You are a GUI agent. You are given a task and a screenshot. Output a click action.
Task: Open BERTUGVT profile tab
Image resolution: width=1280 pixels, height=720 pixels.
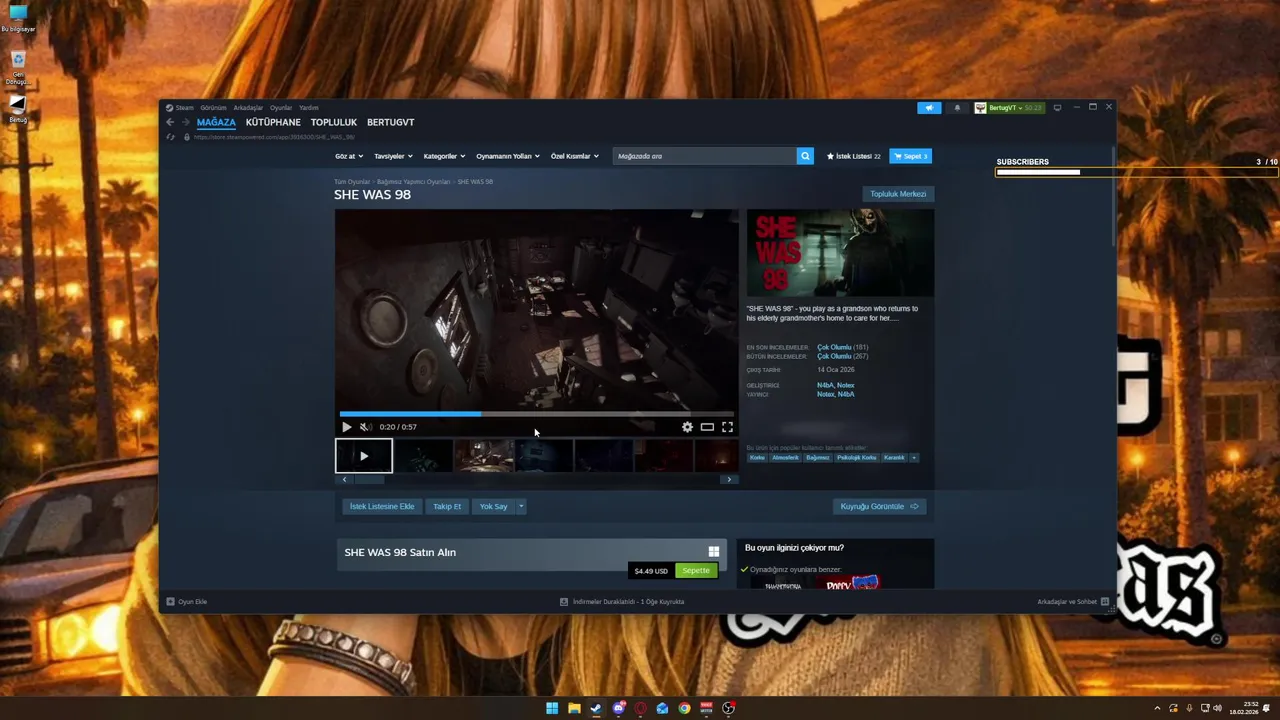(x=390, y=122)
